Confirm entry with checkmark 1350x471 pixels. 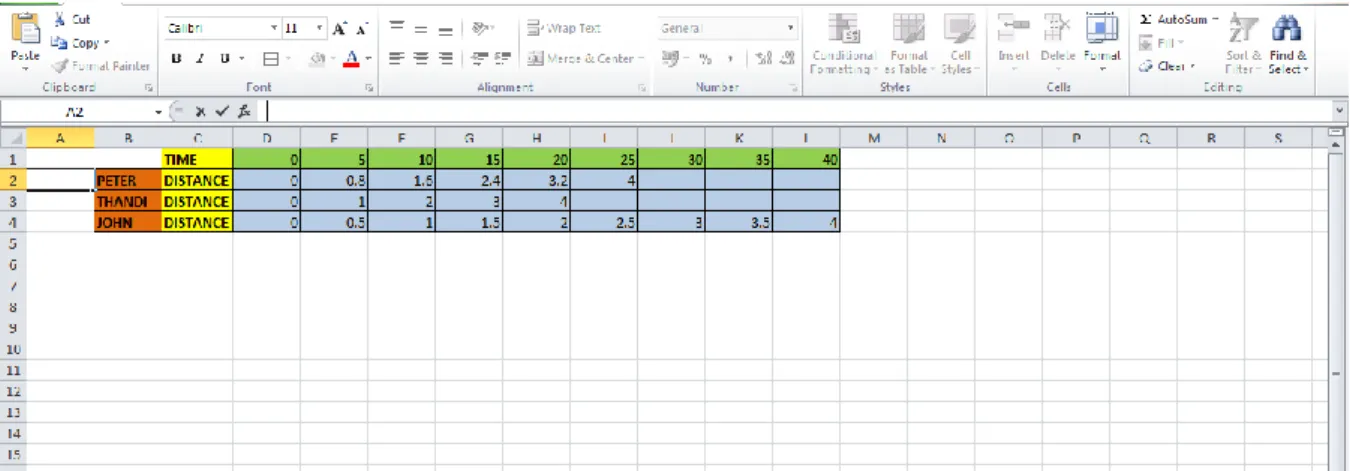pyautogui.click(x=222, y=112)
